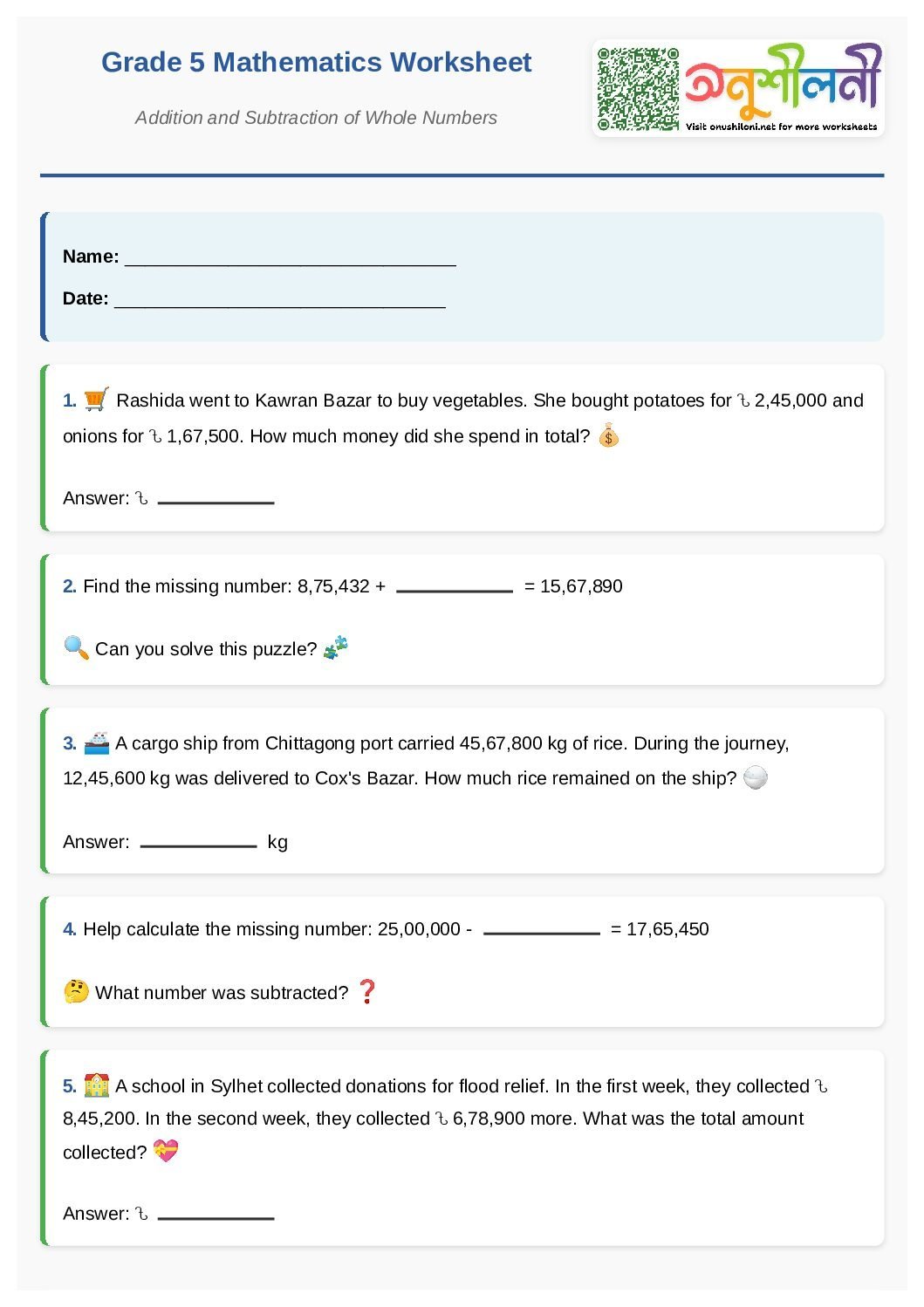Viewport: 924px width, 1307px height.
Task: Click the magnifying glass emoji
Action: (77, 647)
